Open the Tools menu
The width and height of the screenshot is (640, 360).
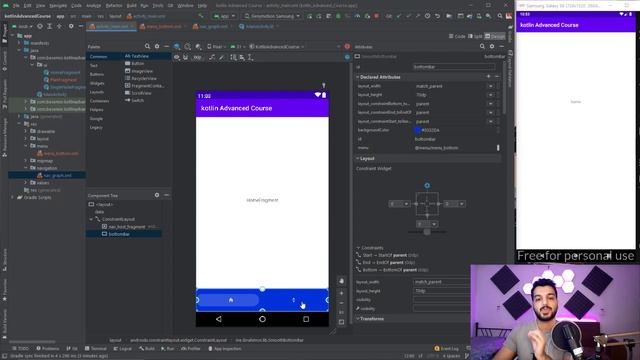tap(158, 6)
